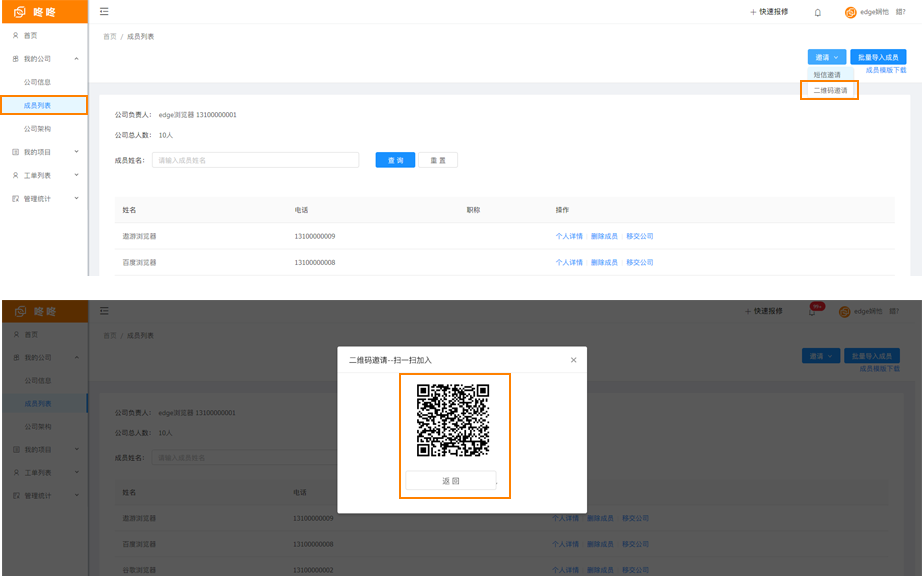The height and width of the screenshot is (576, 922).
Task: Open 公司架构 in the upper sidebar
Action: click(37, 129)
